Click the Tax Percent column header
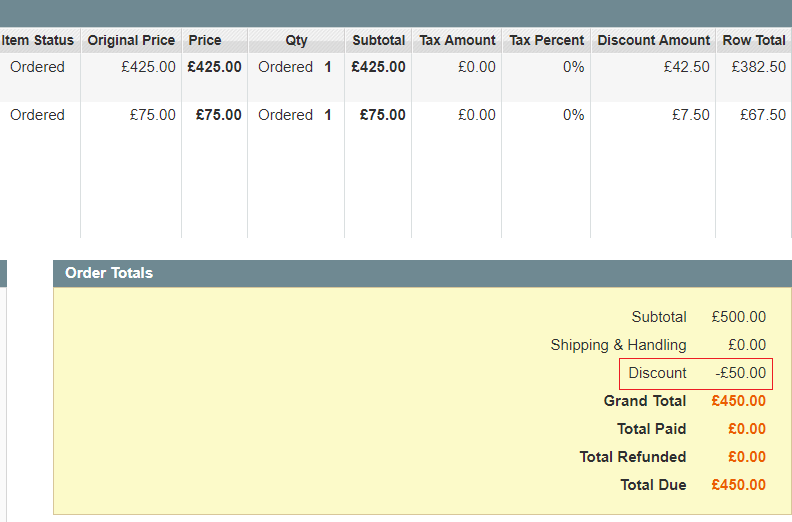The width and height of the screenshot is (792, 522). (x=546, y=41)
